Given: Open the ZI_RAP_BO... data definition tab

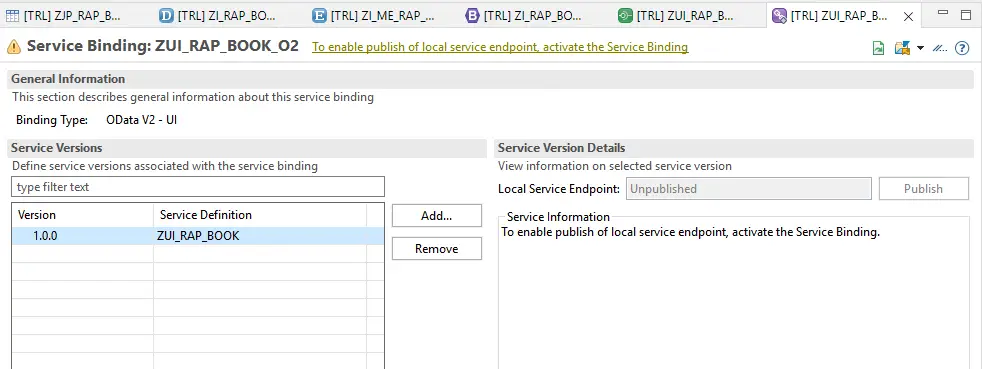Looking at the screenshot, I should tap(219, 16).
